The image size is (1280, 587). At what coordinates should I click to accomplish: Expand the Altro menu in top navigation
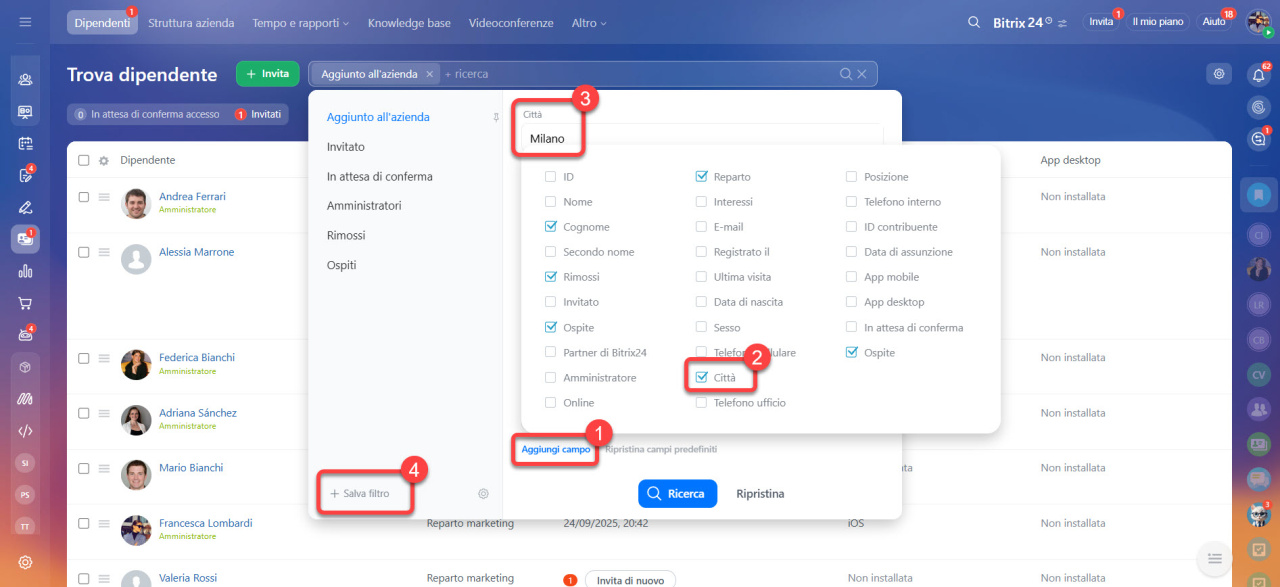[x=589, y=23]
